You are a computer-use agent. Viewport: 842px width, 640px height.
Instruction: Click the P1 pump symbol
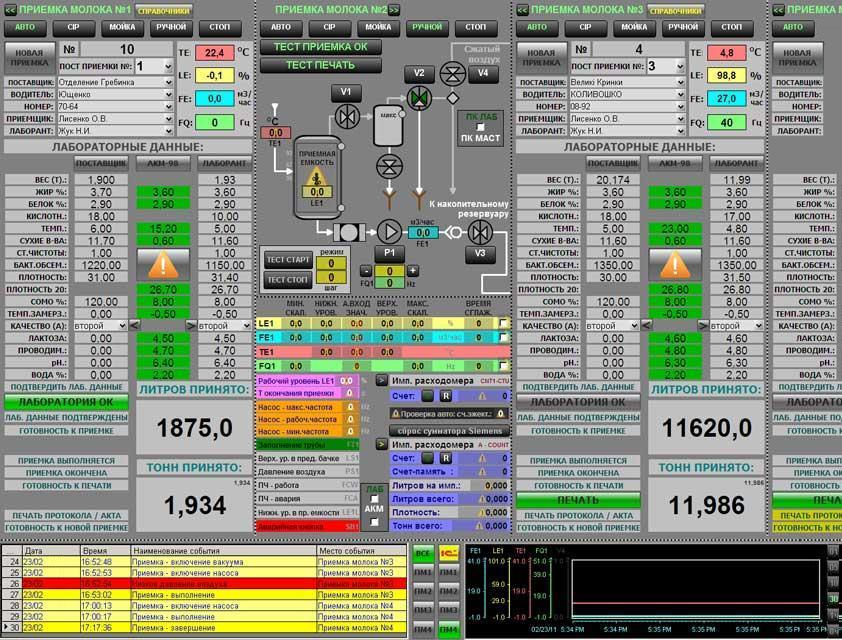click(390, 232)
